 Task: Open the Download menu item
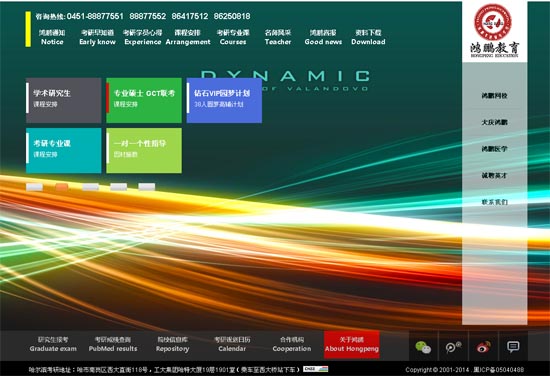(x=368, y=37)
